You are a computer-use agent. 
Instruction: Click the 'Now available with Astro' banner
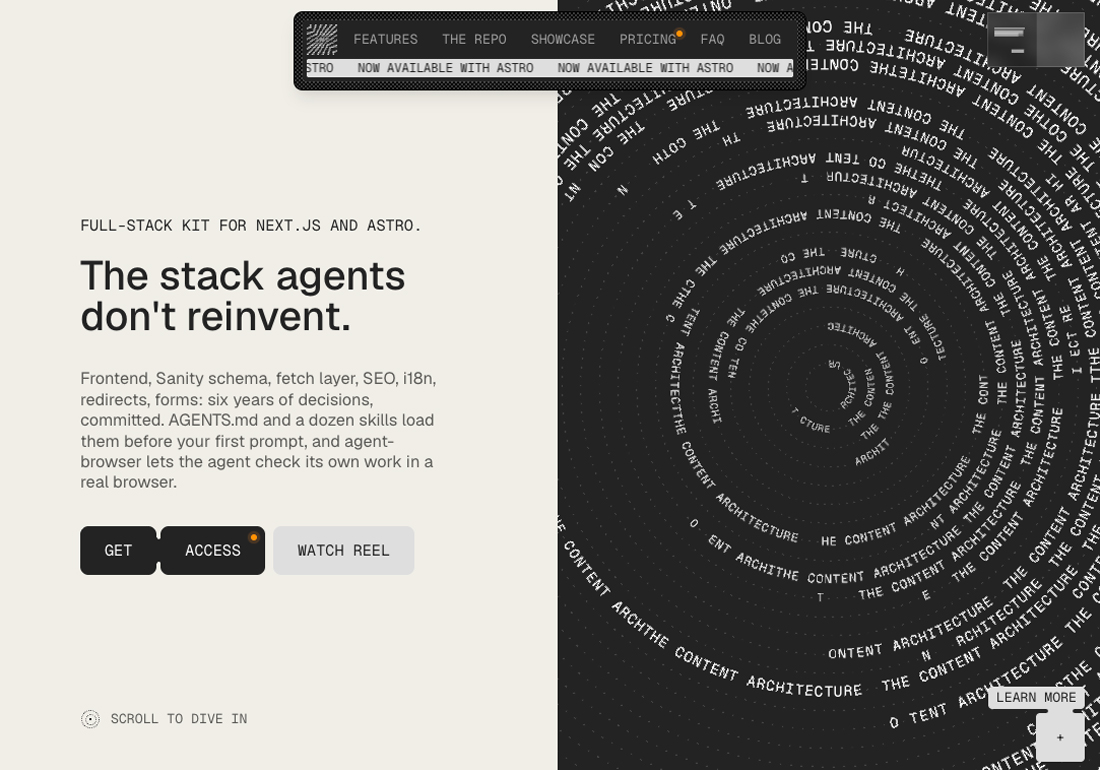pyautogui.click(x=550, y=68)
